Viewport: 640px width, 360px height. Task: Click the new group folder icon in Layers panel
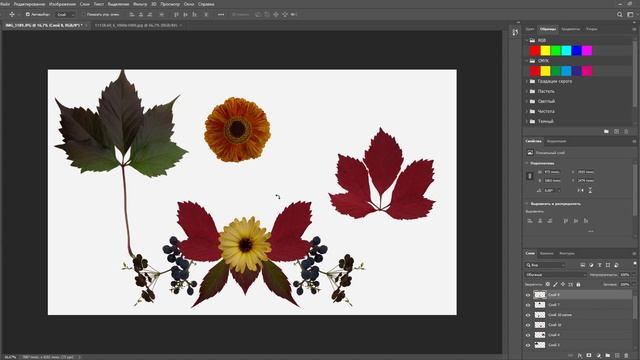click(x=608, y=356)
